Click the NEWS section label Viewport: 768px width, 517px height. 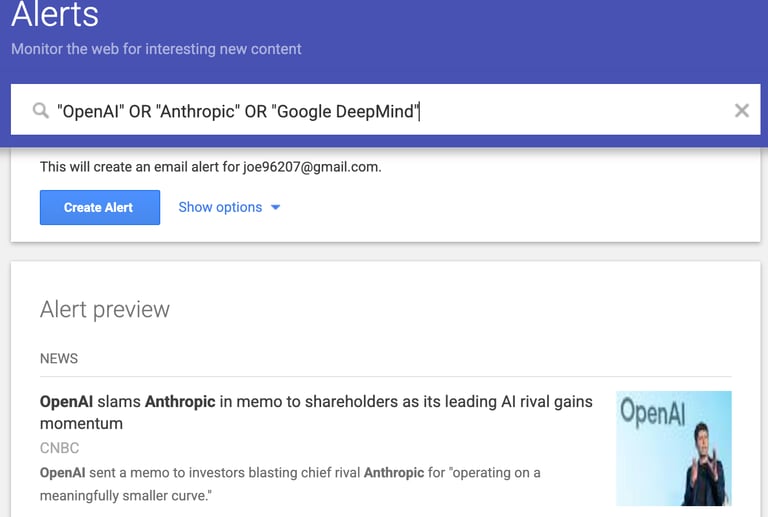pos(59,358)
